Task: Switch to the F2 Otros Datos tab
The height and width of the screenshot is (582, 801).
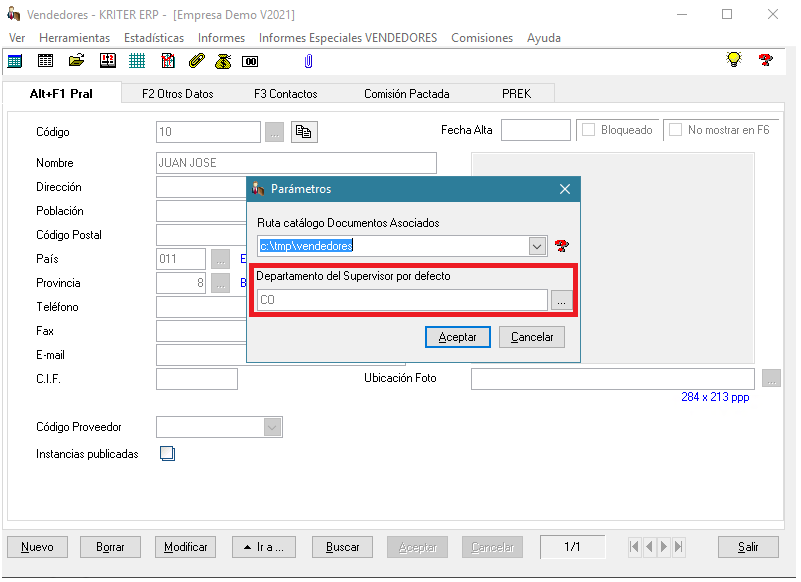Action: [178, 94]
